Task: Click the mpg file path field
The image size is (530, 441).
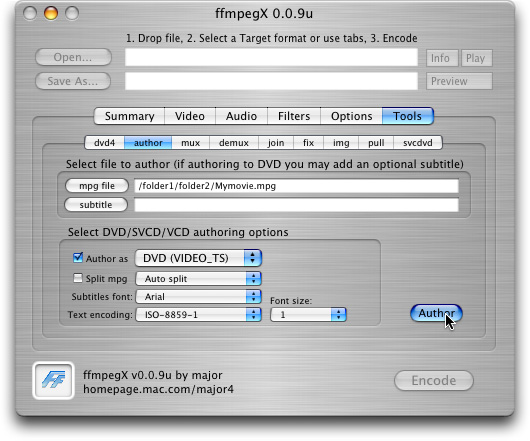Action: click(x=296, y=186)
